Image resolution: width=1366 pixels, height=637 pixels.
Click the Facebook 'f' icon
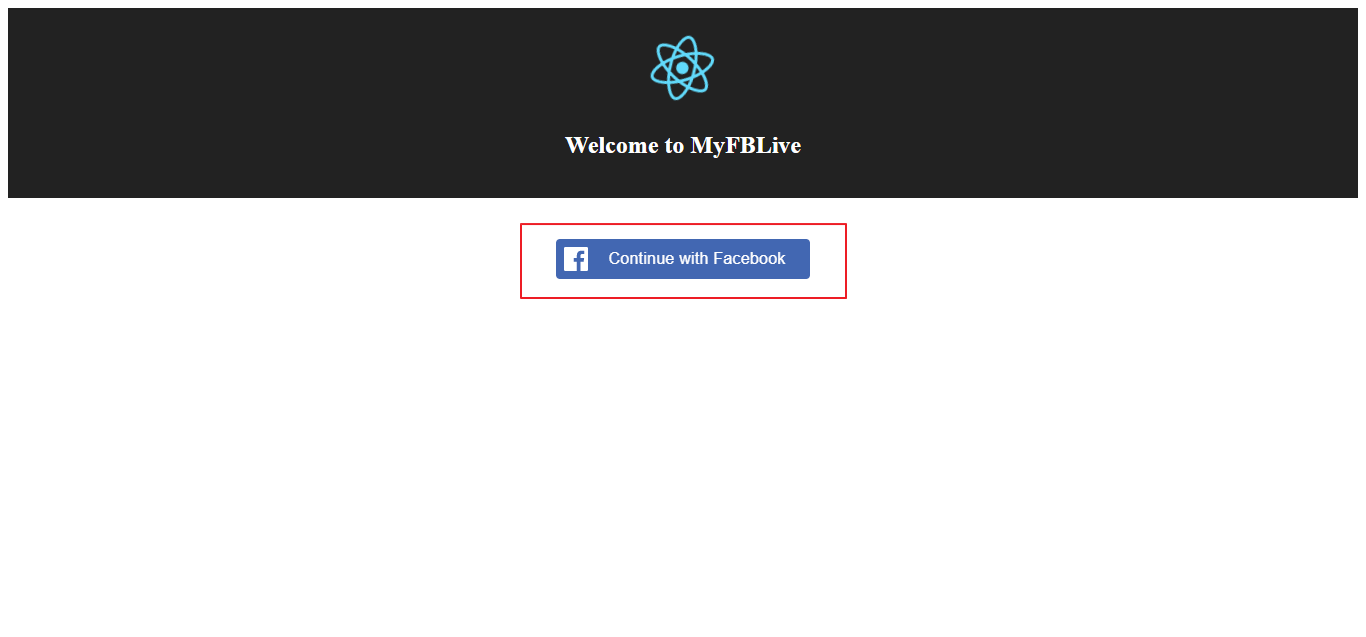[576, 259]
